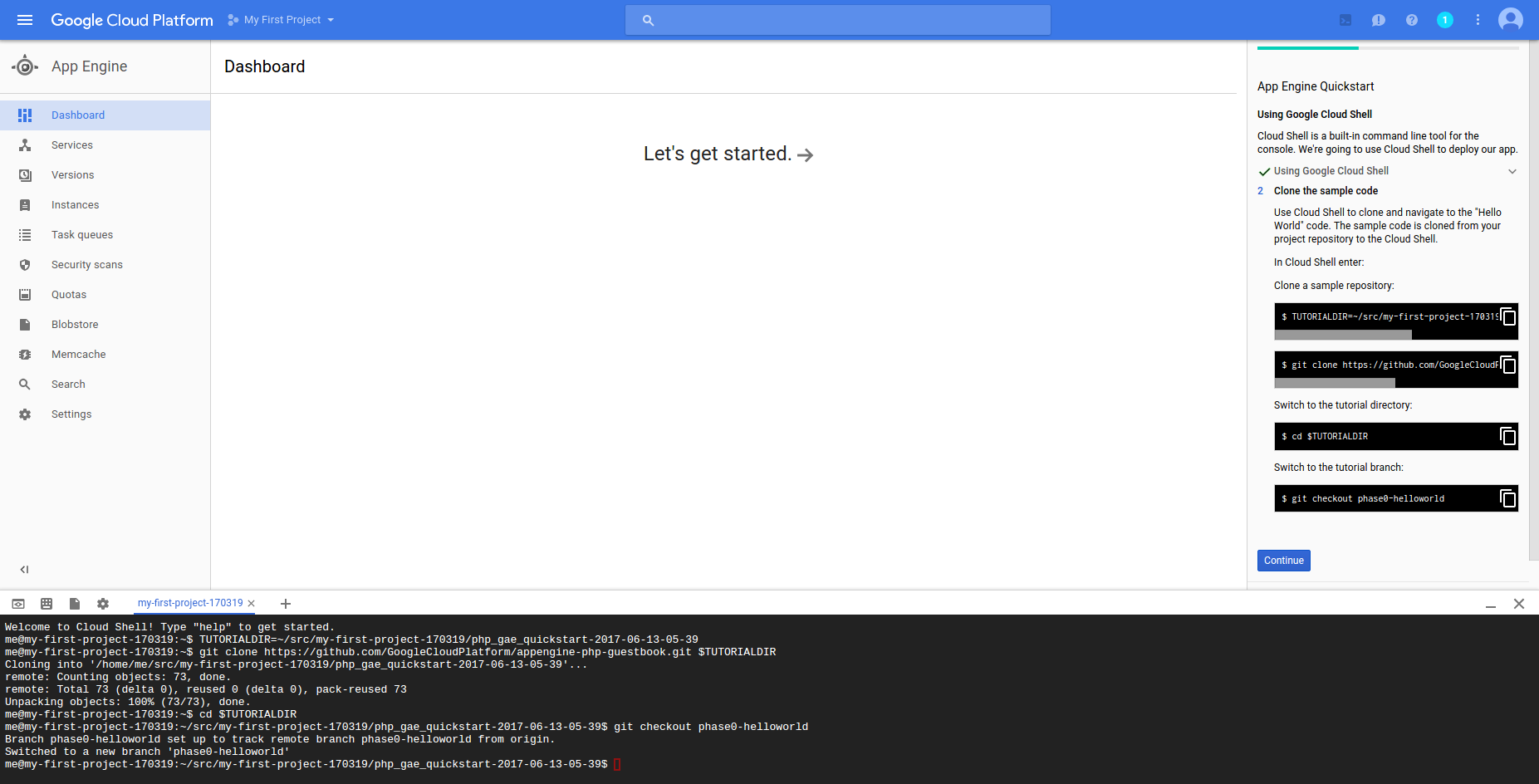The image size is (1539, 784).
Task: Click the App Engine Quickstart title
Action: click(x=1316, y=86)
